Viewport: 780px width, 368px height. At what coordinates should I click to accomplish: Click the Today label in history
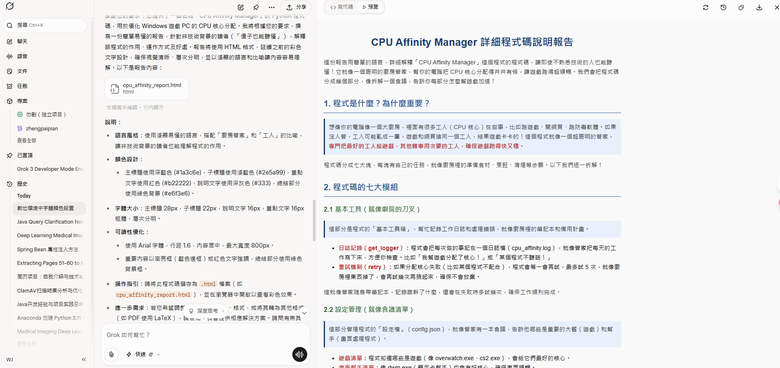tap(24, 196)
